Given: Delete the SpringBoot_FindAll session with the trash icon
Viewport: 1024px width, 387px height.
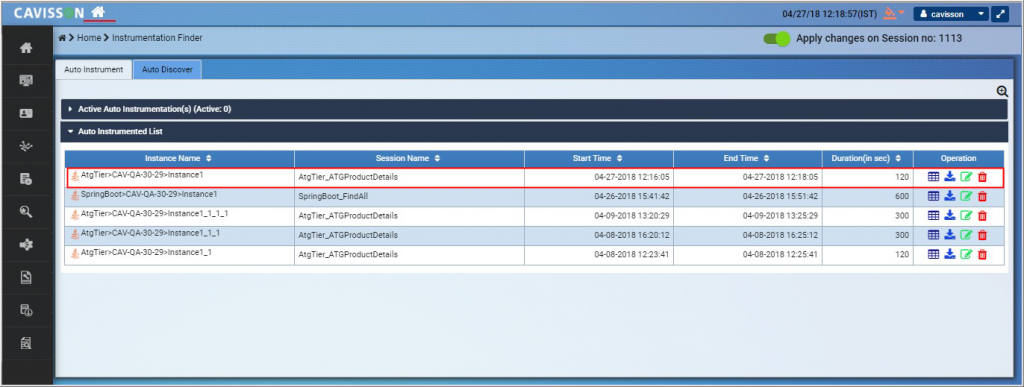Looking at the screenshot, I should (982, 196).
